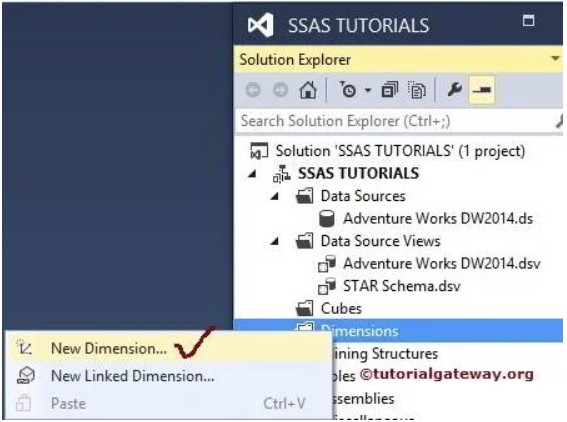Open Properties with the wrench icon
This screenshot has height=422, width=567.
click(x=454, y=89)
